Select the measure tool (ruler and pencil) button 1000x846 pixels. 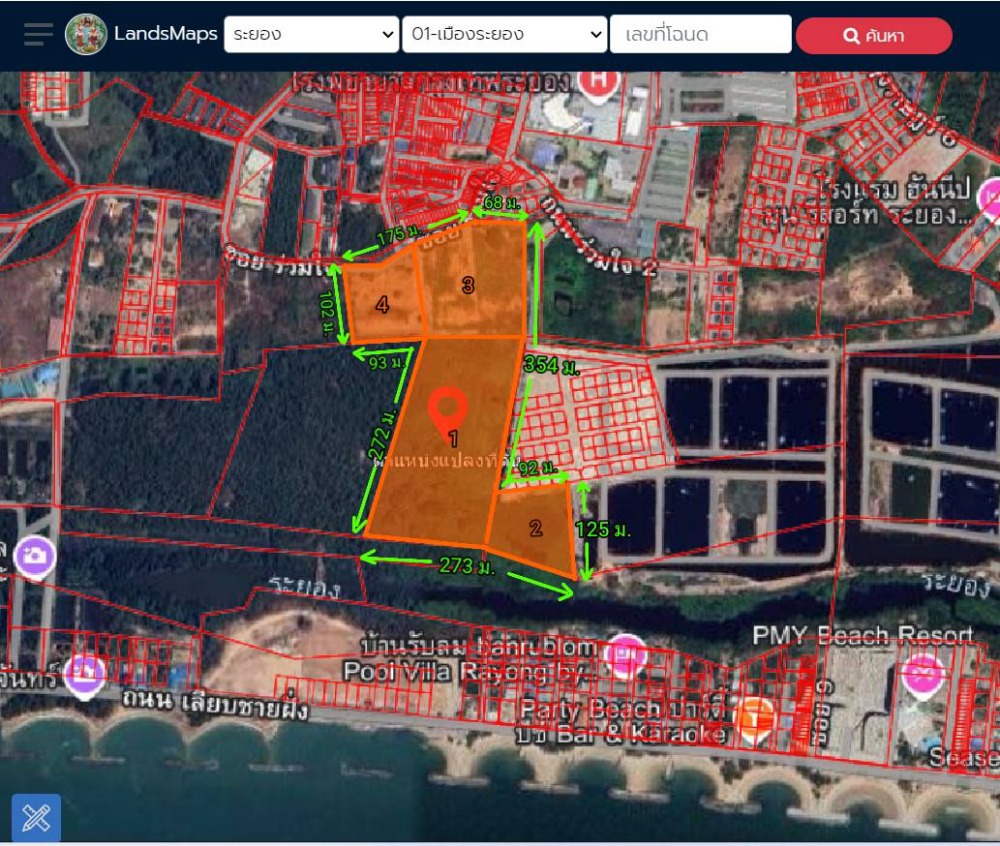pyautogui.click(x=36, y=818)
